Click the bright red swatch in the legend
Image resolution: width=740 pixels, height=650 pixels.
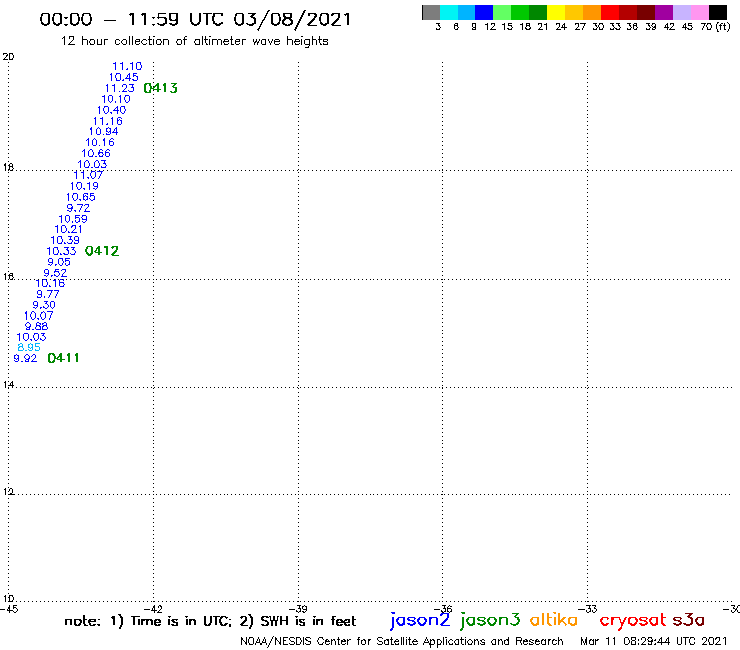[x=610, y=12]
